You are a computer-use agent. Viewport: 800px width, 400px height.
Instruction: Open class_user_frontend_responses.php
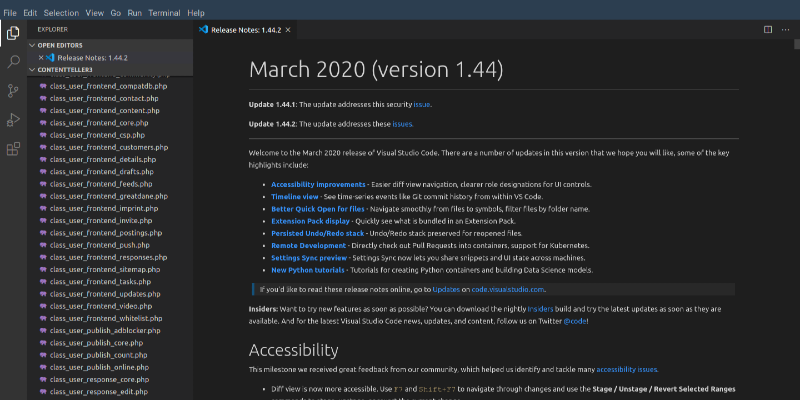click(110, 258)
